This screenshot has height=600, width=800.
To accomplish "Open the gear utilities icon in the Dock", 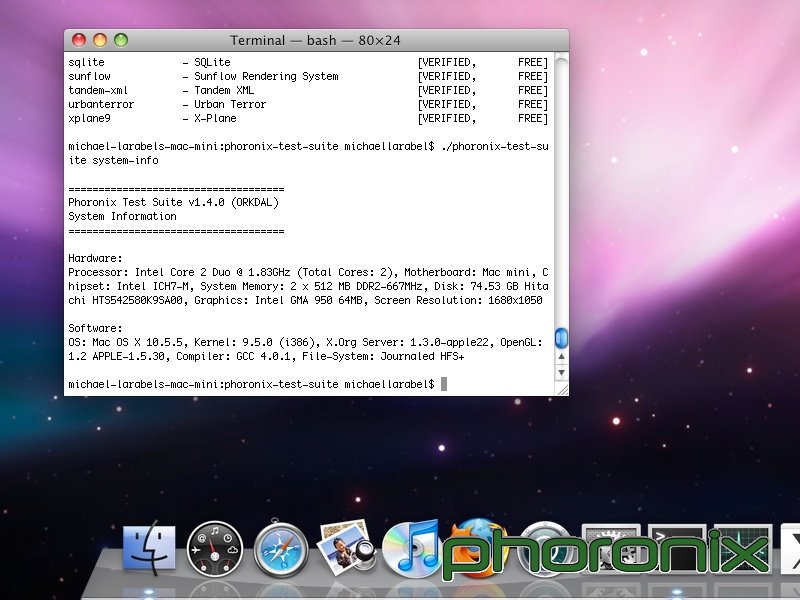I will click(x=610, y=548).
